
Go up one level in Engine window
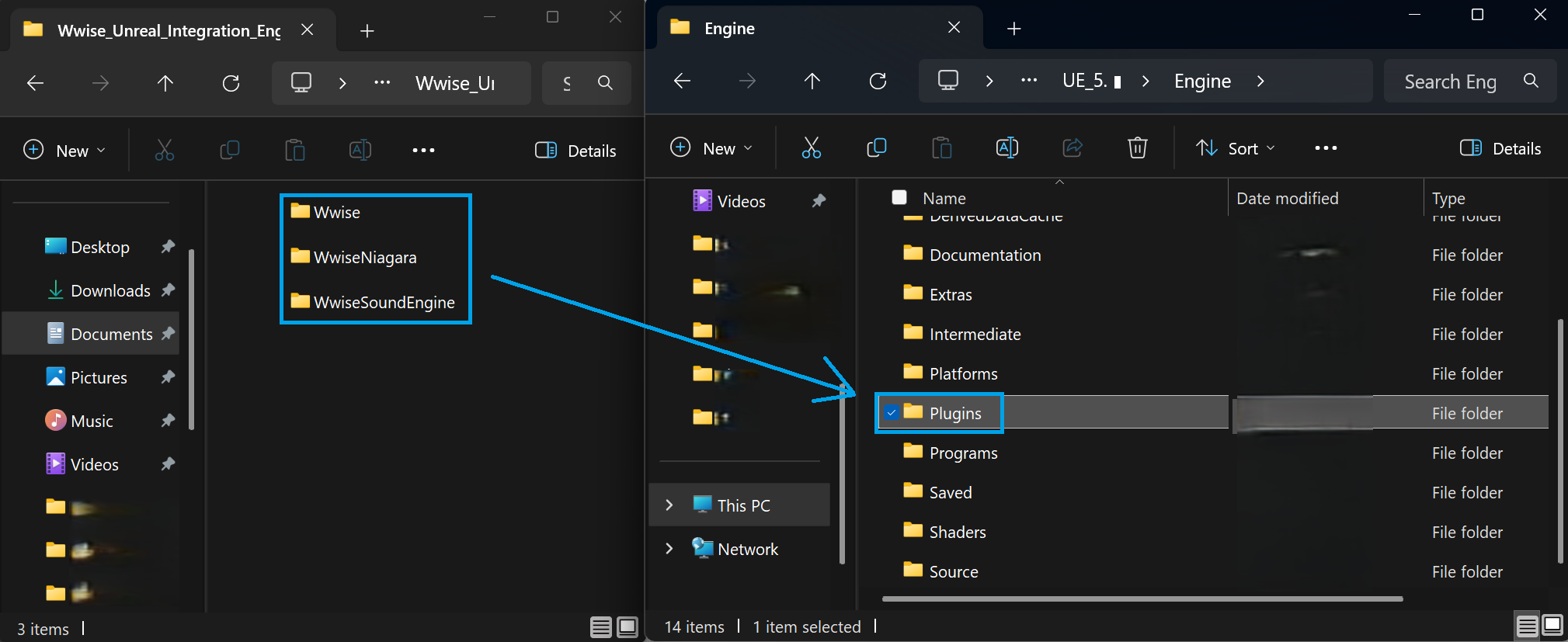coord(812,81)
